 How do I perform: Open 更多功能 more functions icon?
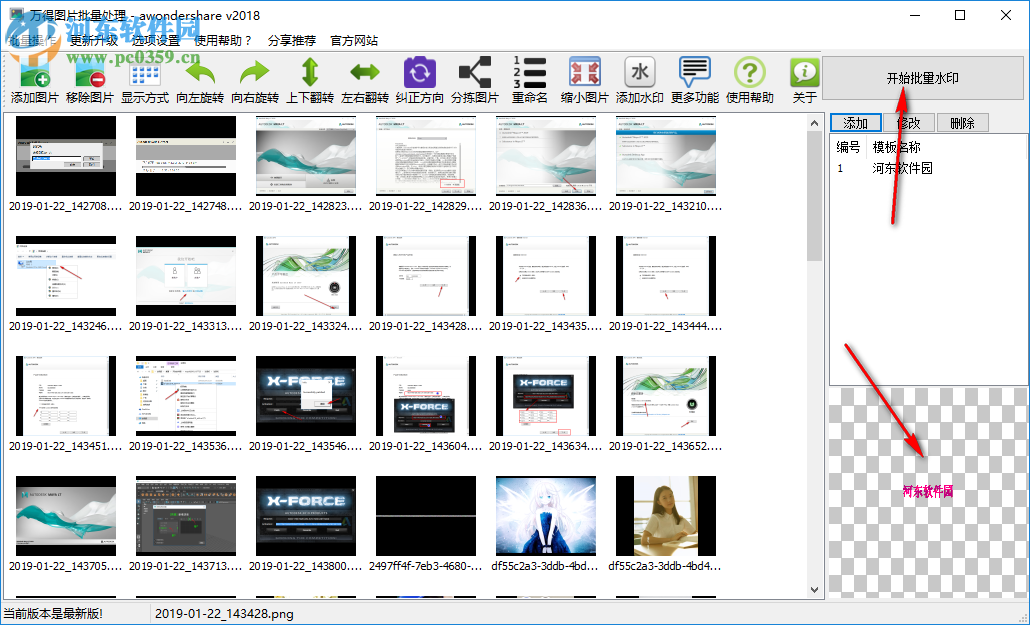point(694,75)
